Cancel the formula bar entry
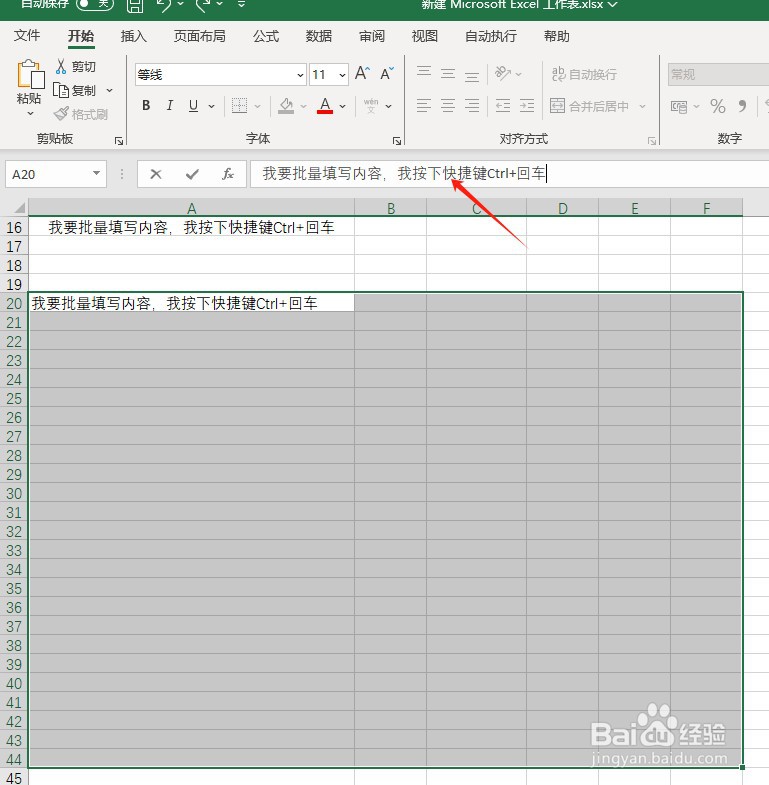 (156, 174)
